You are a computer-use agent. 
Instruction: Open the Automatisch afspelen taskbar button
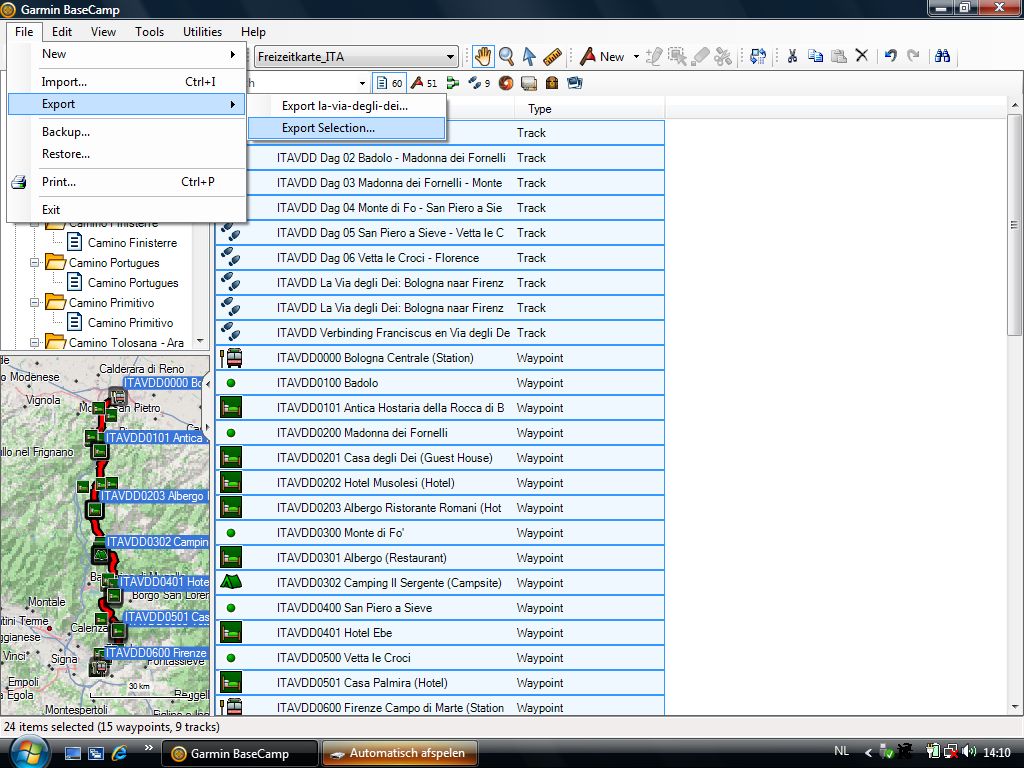click(400, 753)
